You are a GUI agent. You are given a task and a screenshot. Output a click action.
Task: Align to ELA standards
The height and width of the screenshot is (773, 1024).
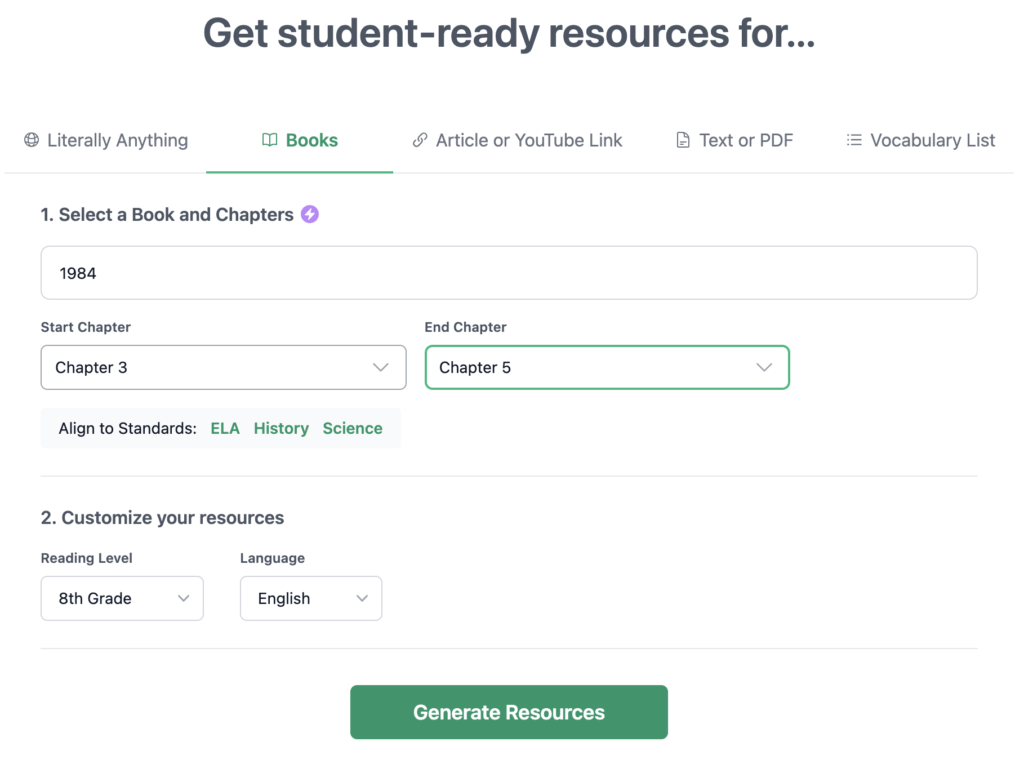point(225,428)
